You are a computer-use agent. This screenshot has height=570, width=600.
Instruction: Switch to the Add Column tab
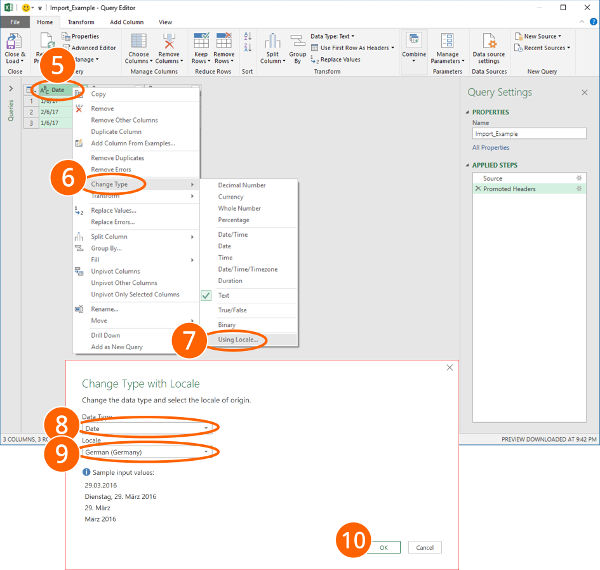point(127,22)
